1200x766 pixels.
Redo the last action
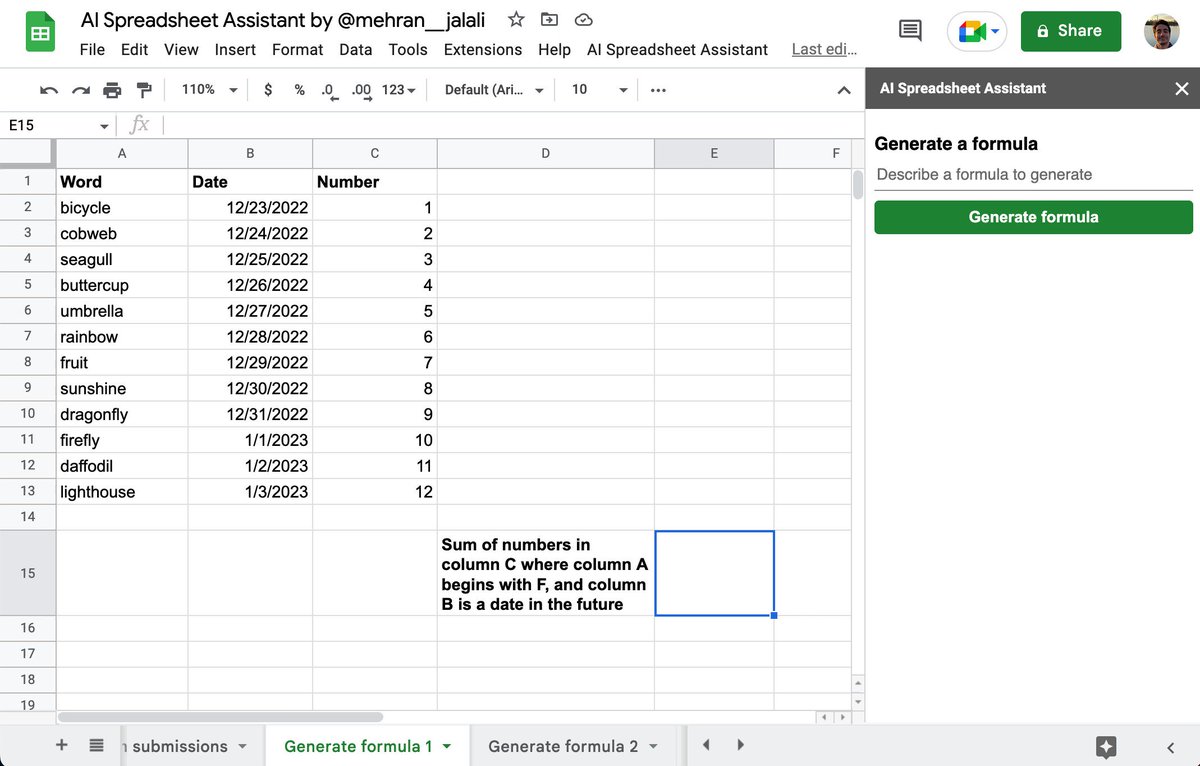pyautogui.click(x=80, y=90)
